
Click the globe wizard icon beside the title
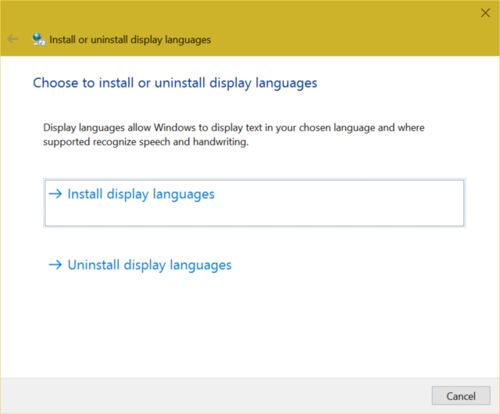tap(38, 39)
